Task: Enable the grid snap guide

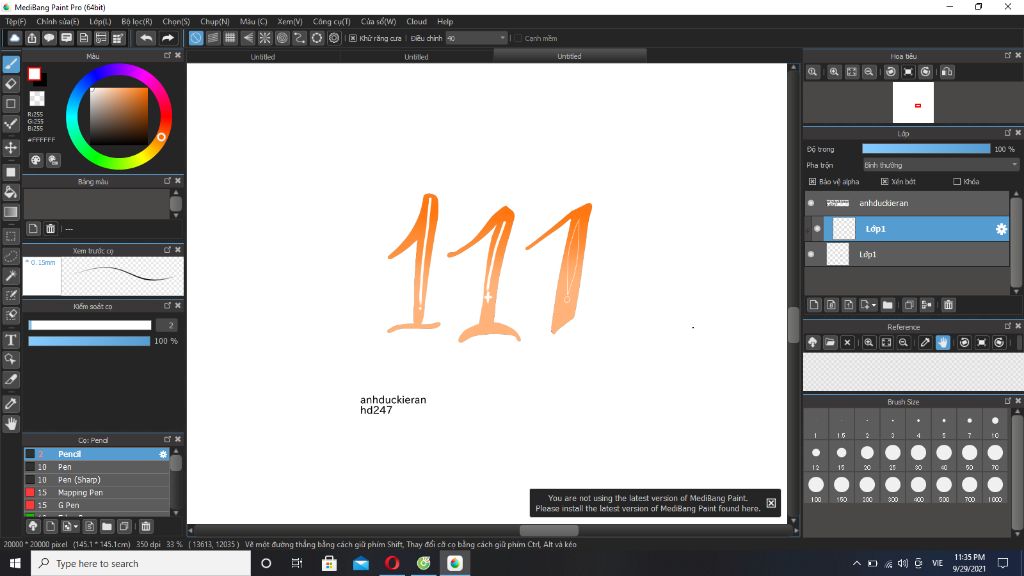Action: coord(230,39)
